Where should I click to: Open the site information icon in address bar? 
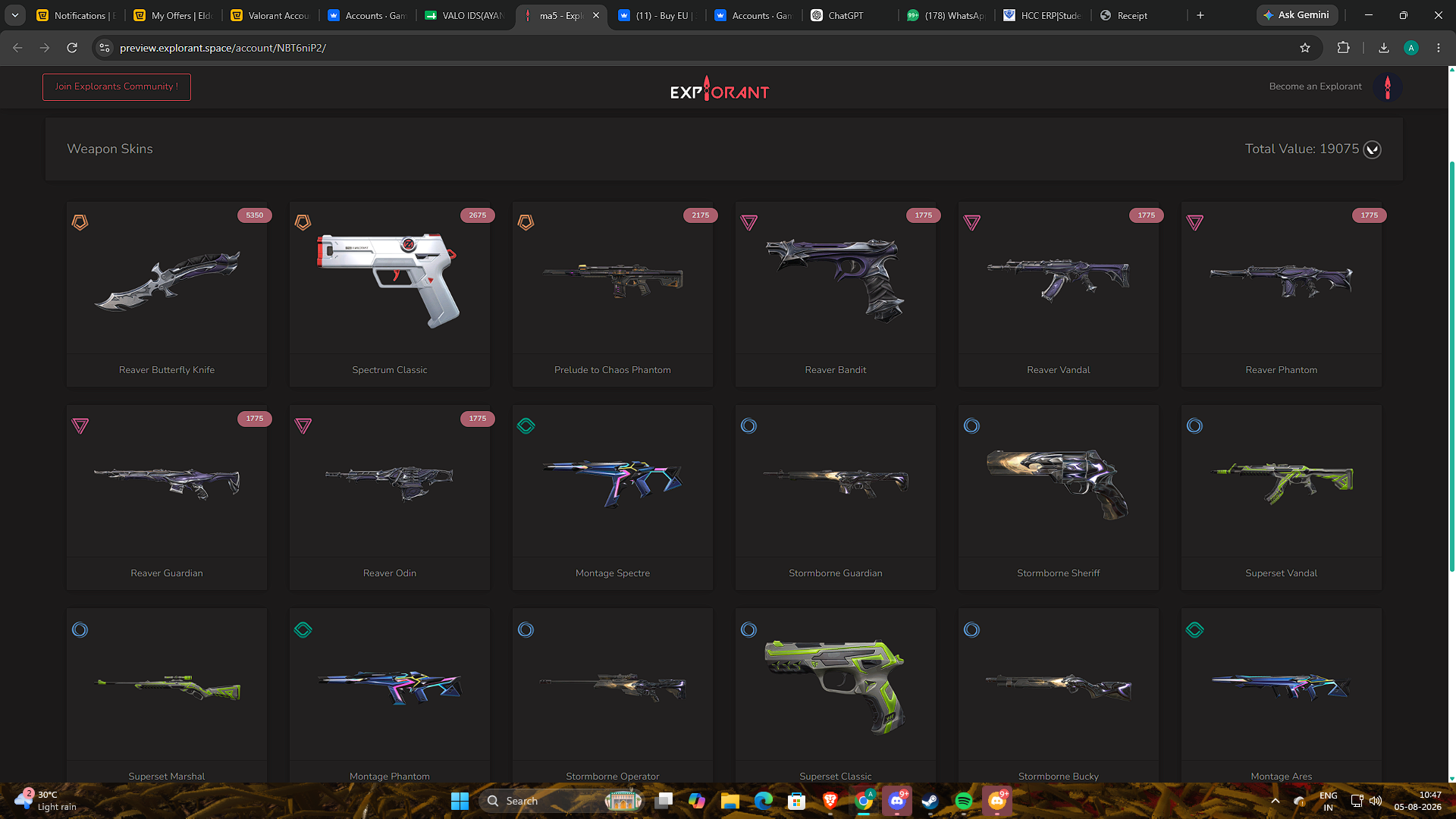(105, 48)
